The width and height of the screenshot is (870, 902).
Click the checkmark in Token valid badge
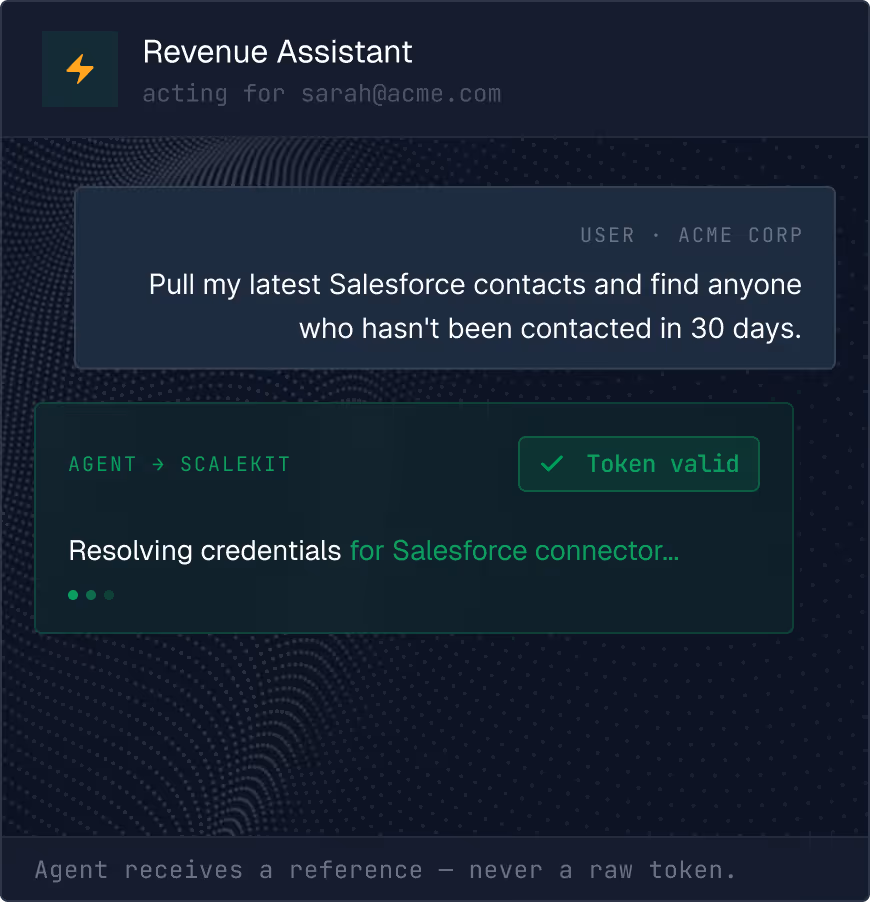[552, 464]
